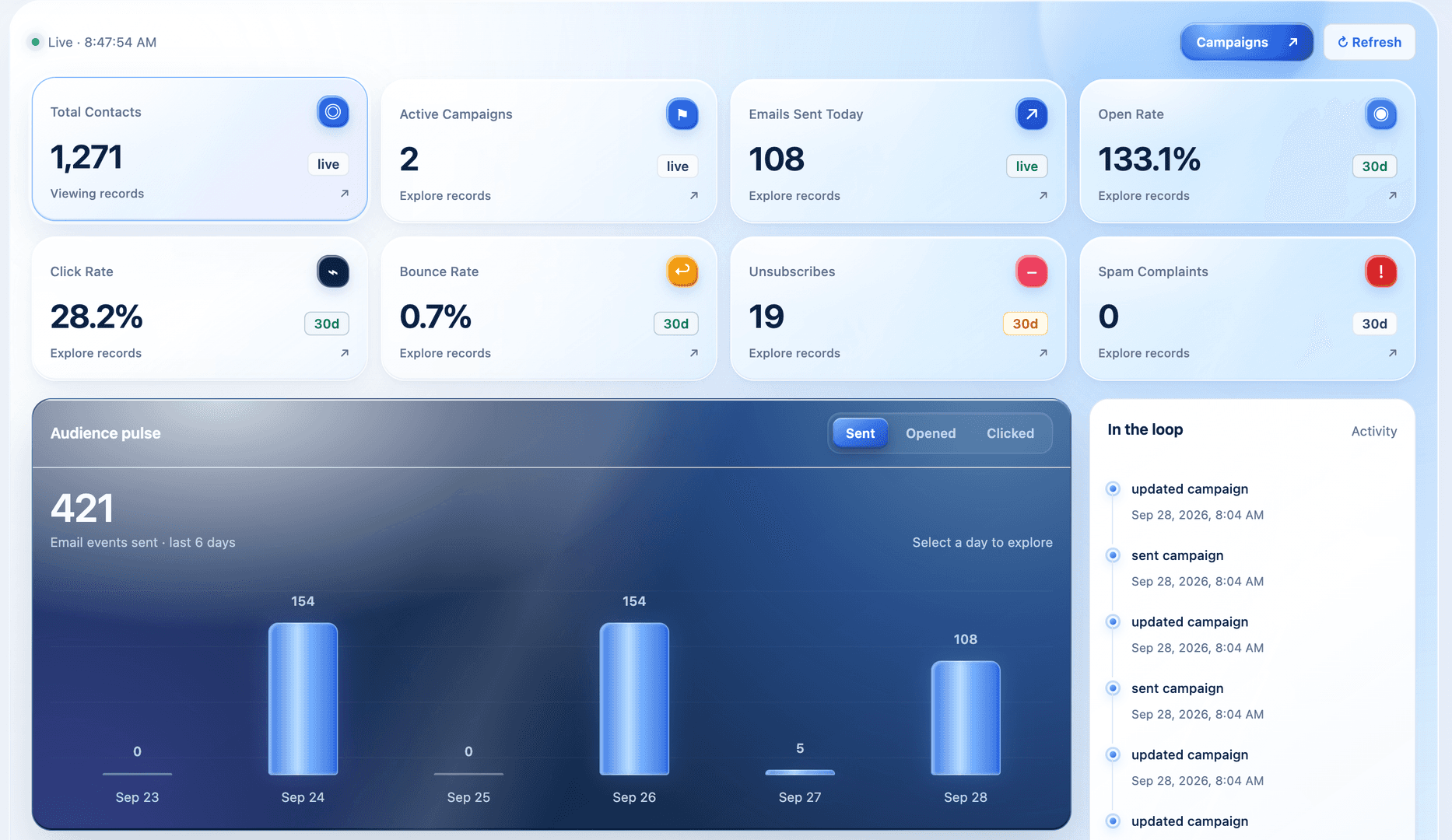
Task: Click the Emails Sent Today arrow icon
Action: [x=1031, y=114]
